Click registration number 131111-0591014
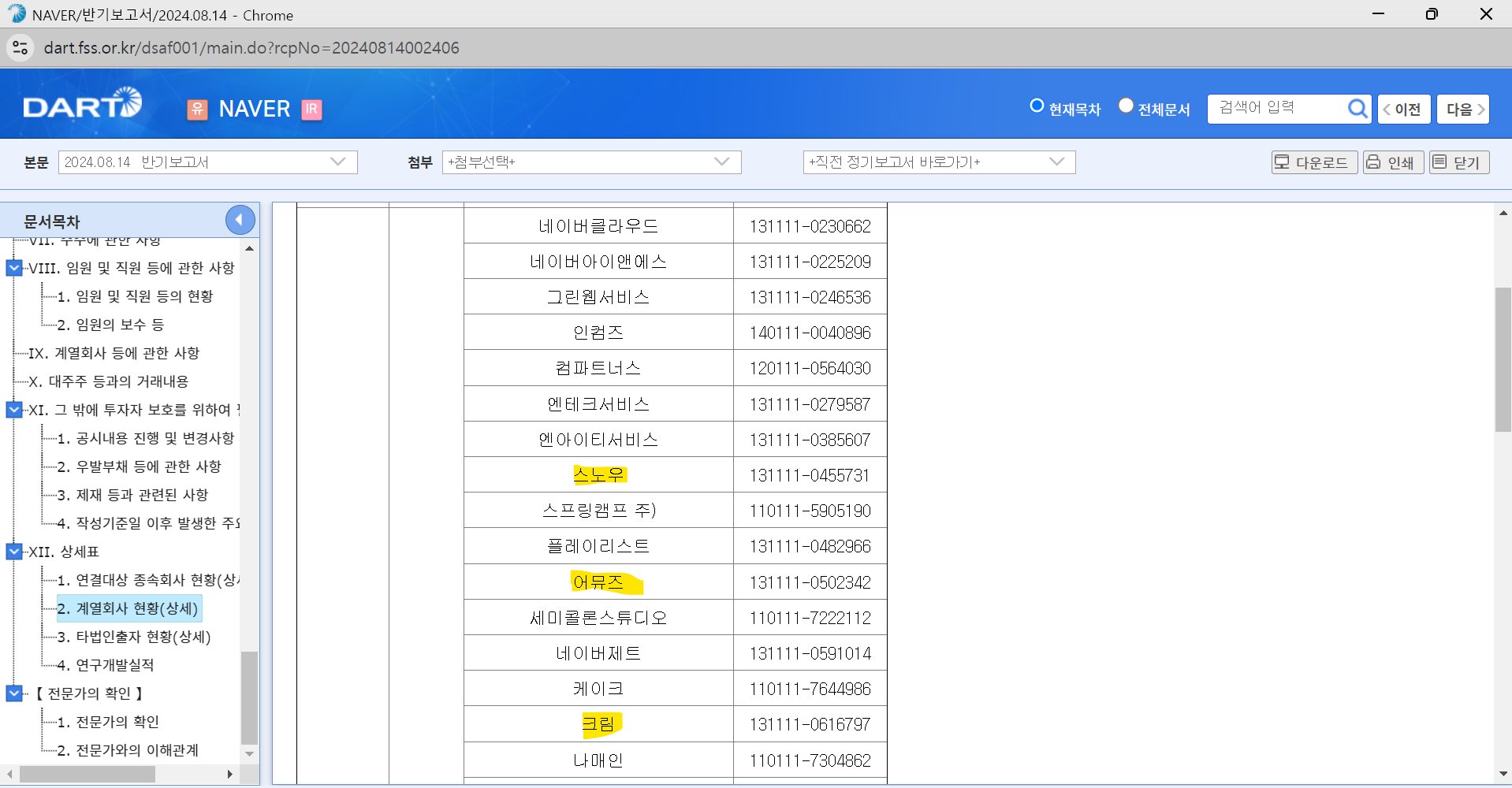 (810, 653)
